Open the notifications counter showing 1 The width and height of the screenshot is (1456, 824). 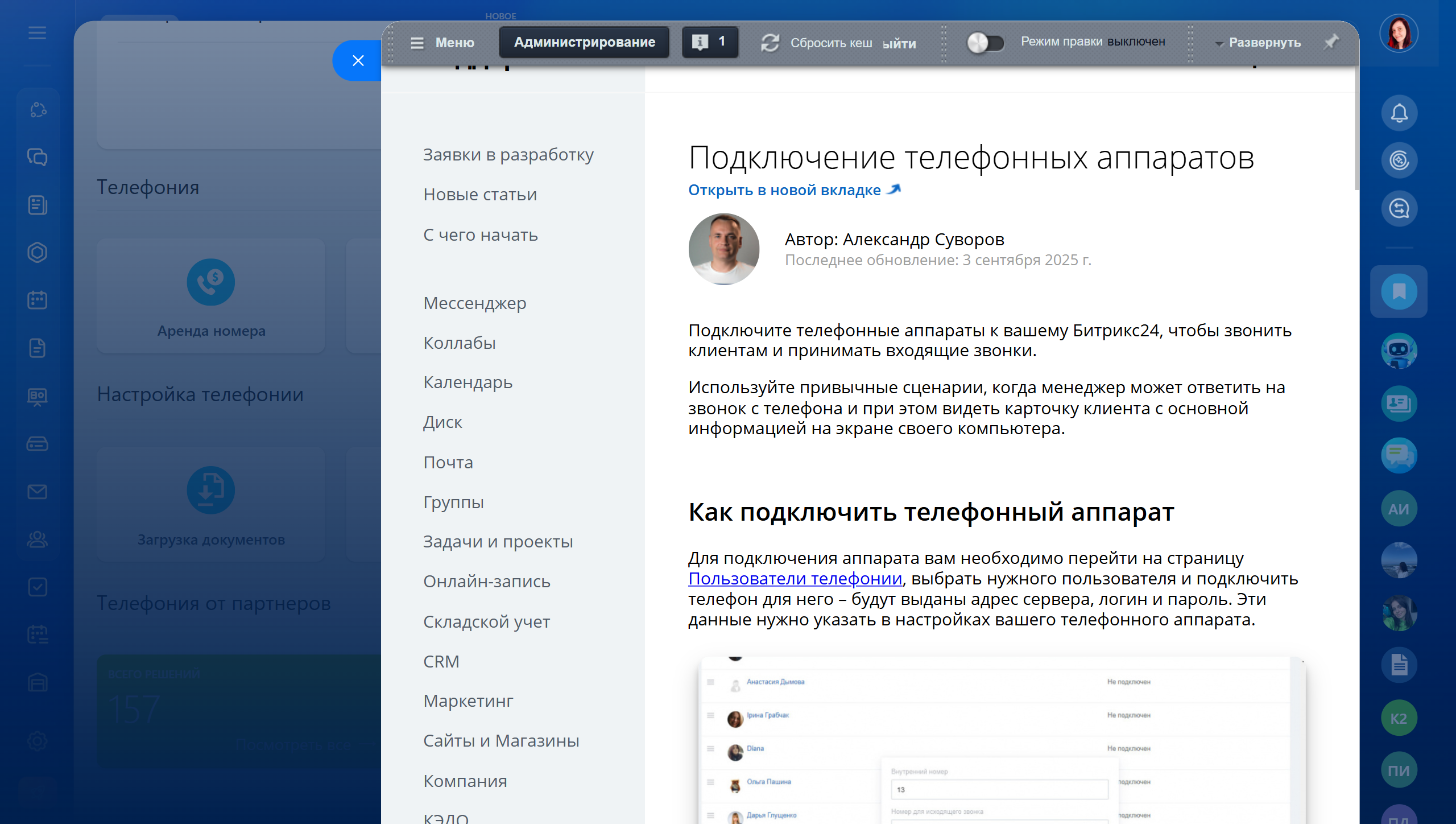tap(710, 42)
